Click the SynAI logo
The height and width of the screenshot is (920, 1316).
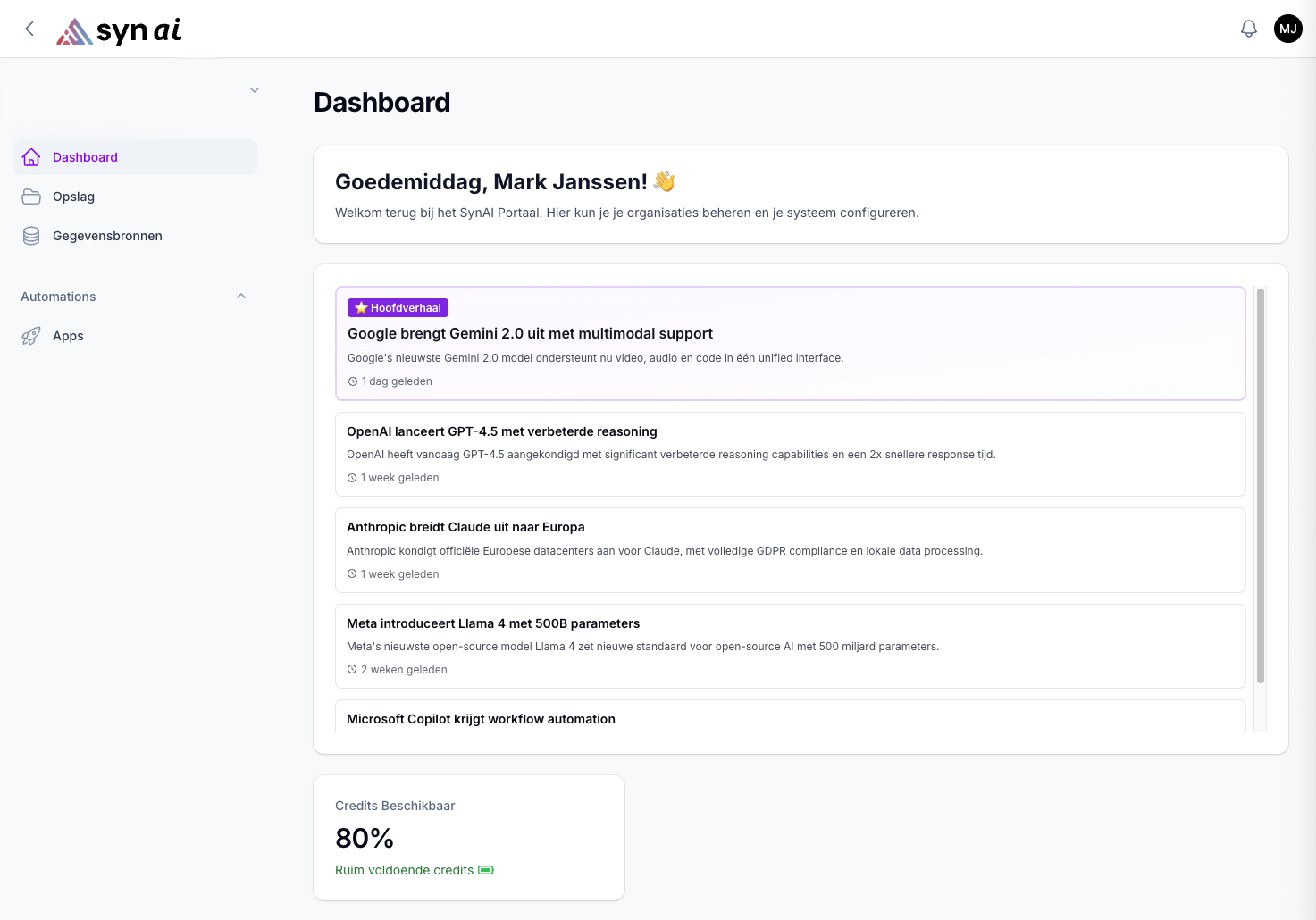[120, 31]
